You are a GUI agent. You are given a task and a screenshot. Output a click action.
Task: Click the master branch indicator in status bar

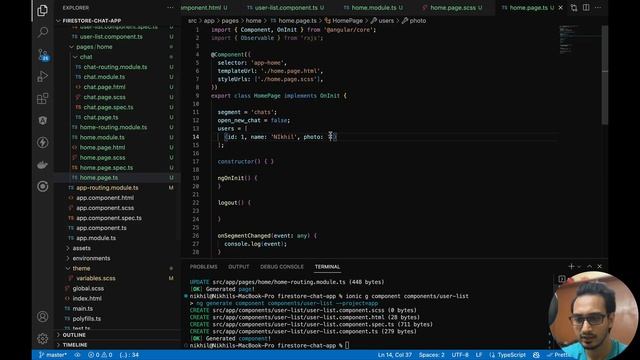(53, 355)
